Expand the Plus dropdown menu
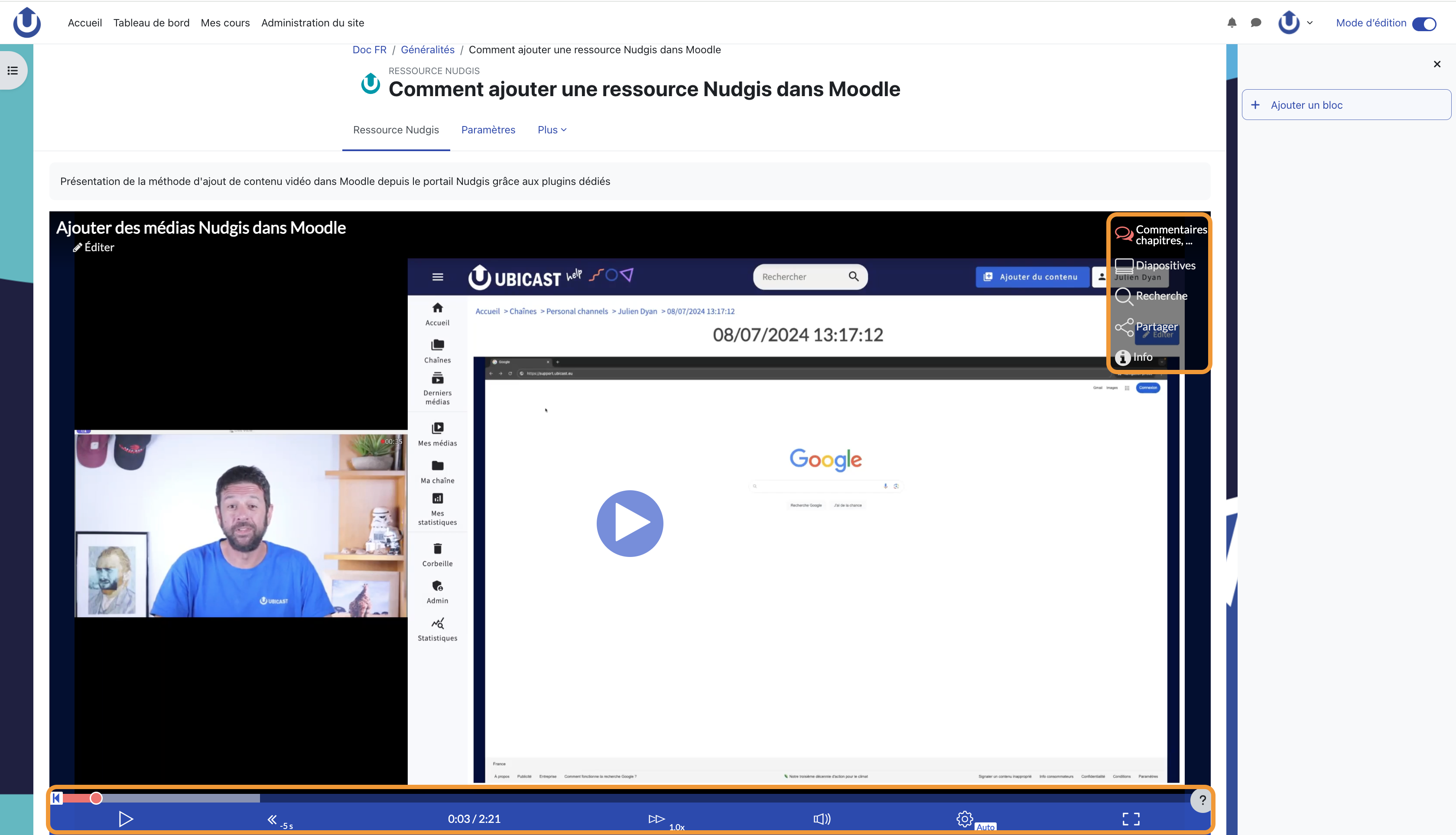Screen dimensions: 1456x835 (552, 129)
